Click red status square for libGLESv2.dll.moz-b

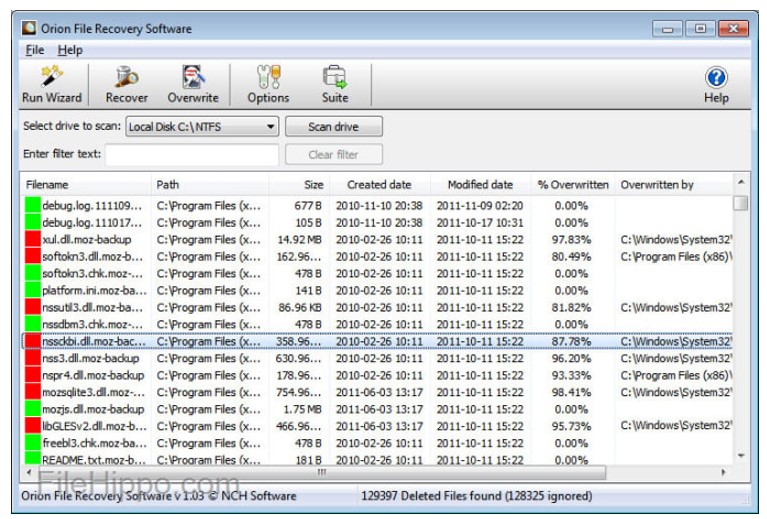[x=33, y=426]
